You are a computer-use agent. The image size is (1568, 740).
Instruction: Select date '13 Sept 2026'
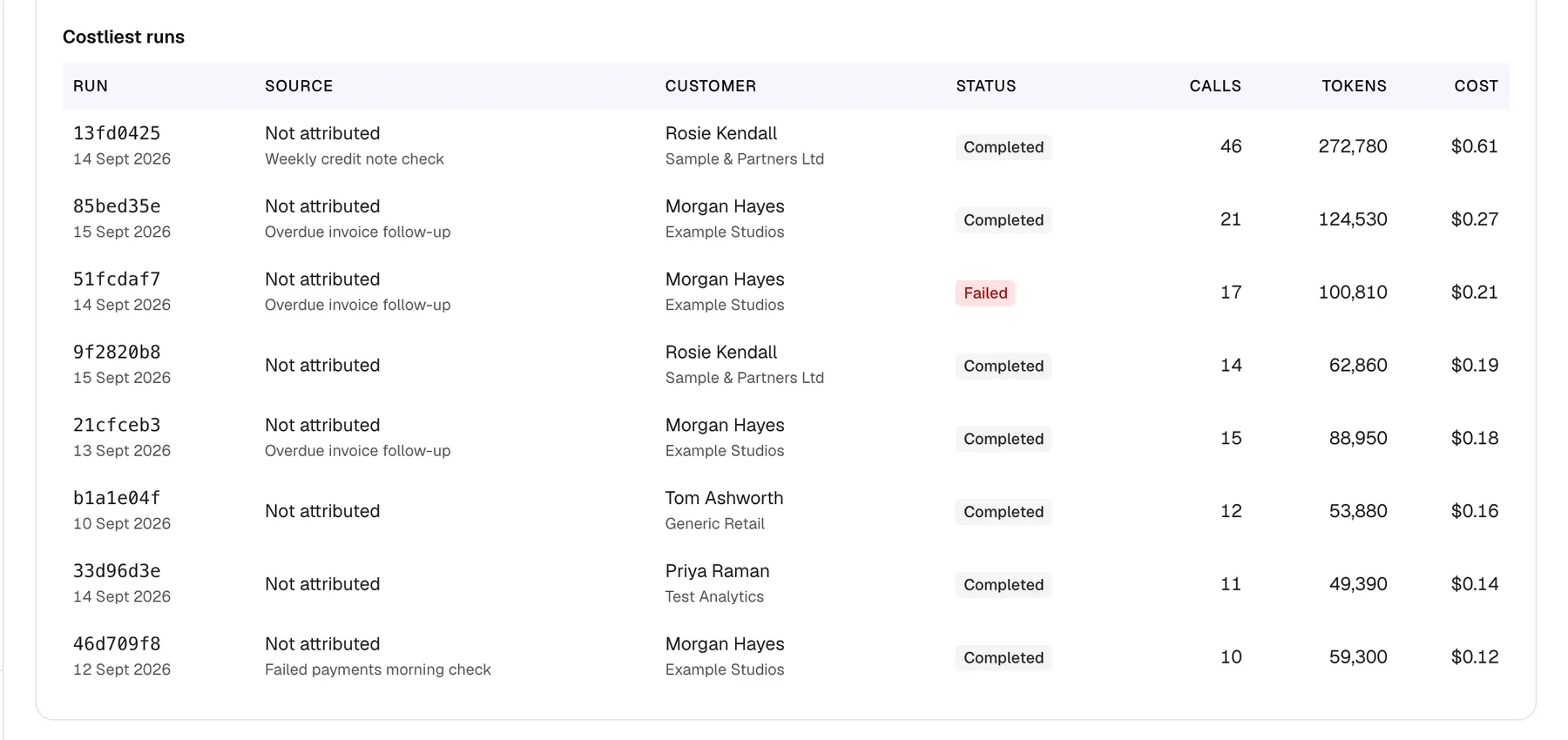click(x=122, y=451)
